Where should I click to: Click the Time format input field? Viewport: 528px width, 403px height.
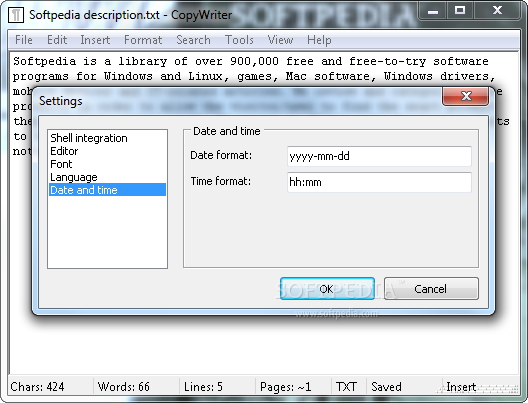coord(379,182)
